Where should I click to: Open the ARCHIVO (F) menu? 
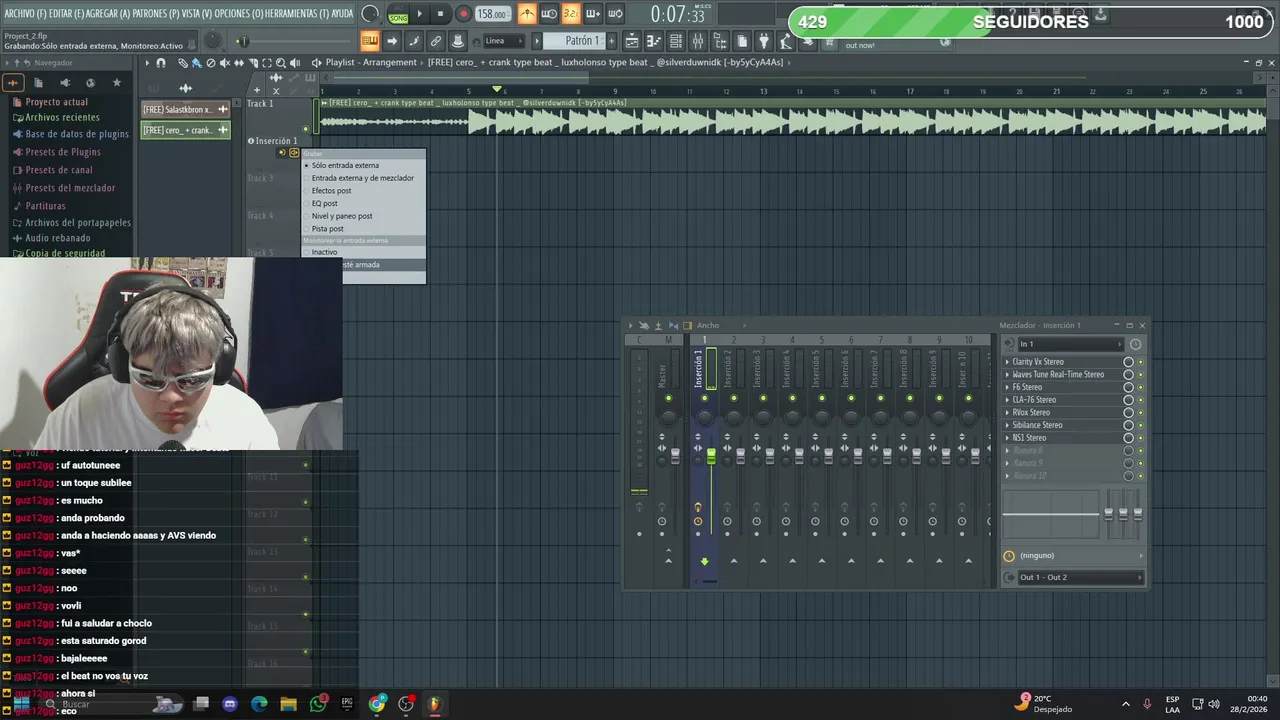pyautogui.click(x=25, y=14)
